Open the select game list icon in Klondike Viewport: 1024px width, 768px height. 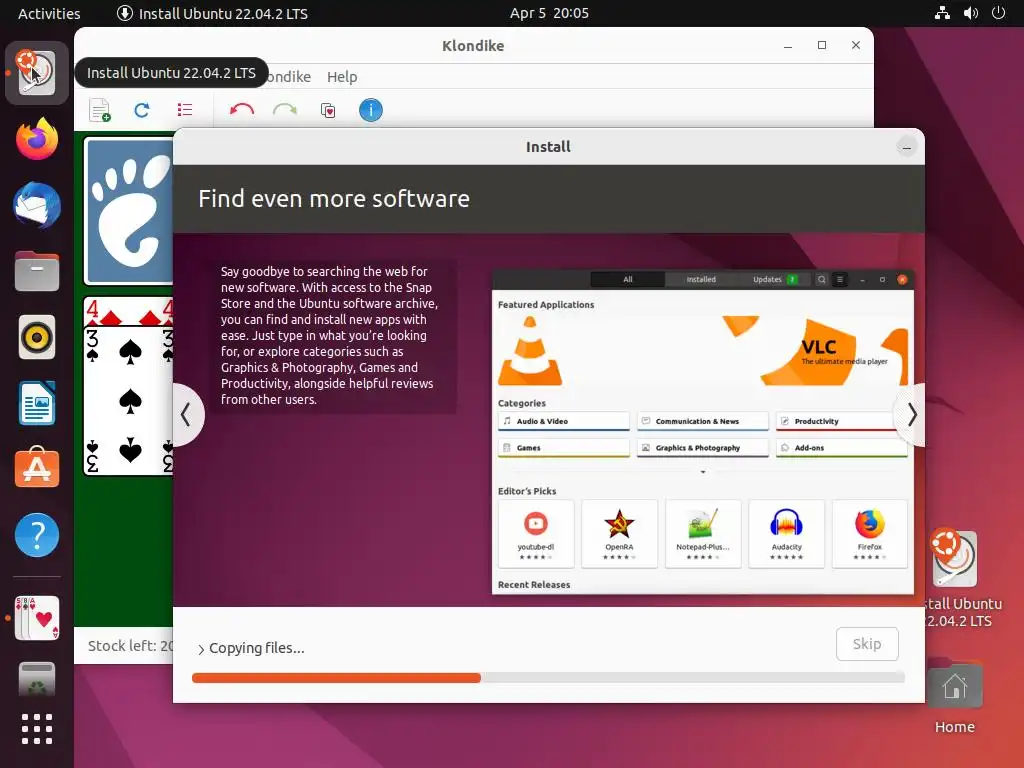pos(185,110)
